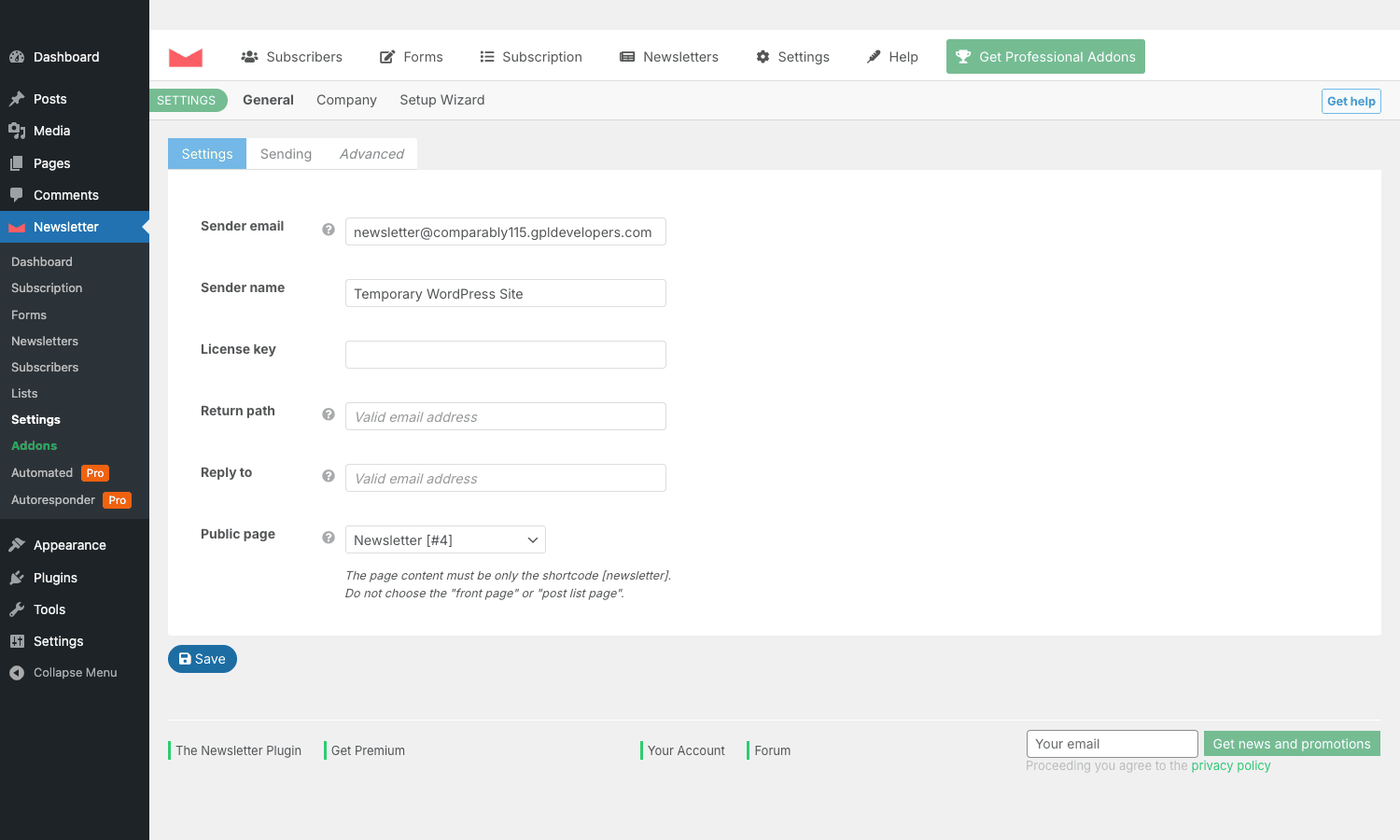Click the Newsletter envelope icon in sidebar

click(x=17, y=228)
